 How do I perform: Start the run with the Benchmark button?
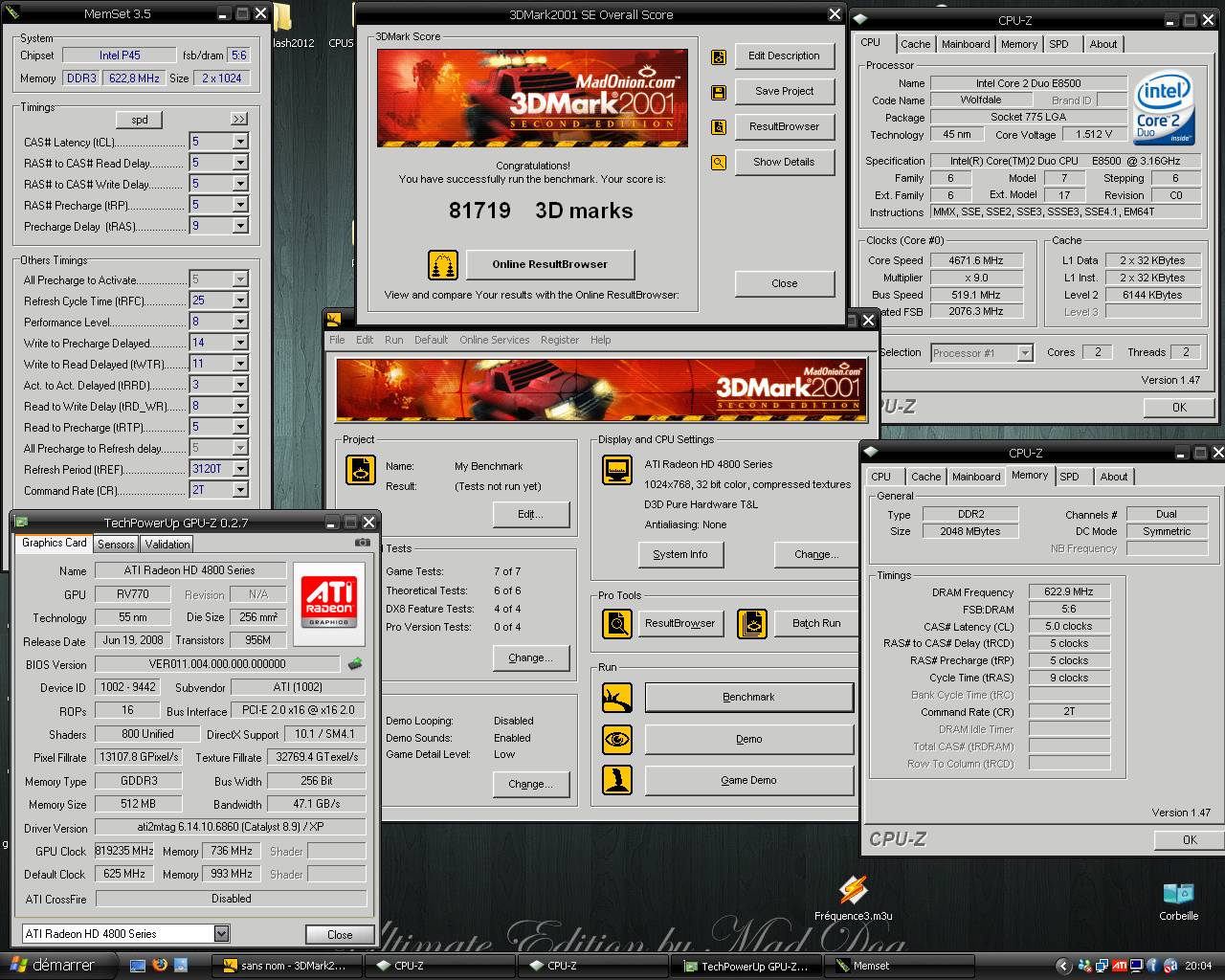pyautogui.click(x=748, y=698)
